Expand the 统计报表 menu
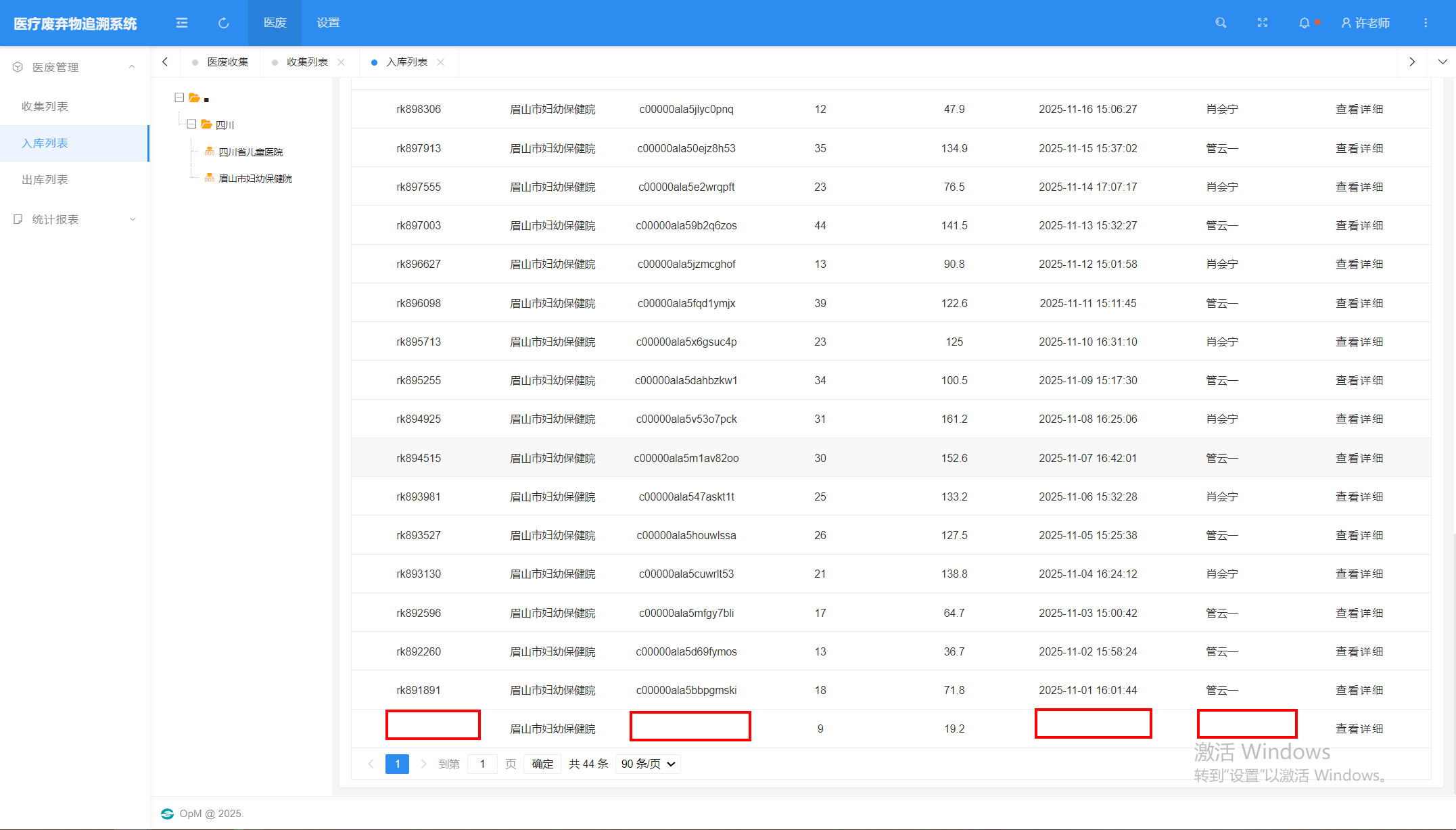The height and width of the screenshot is (830, 1456). click(x=74, y=219)
